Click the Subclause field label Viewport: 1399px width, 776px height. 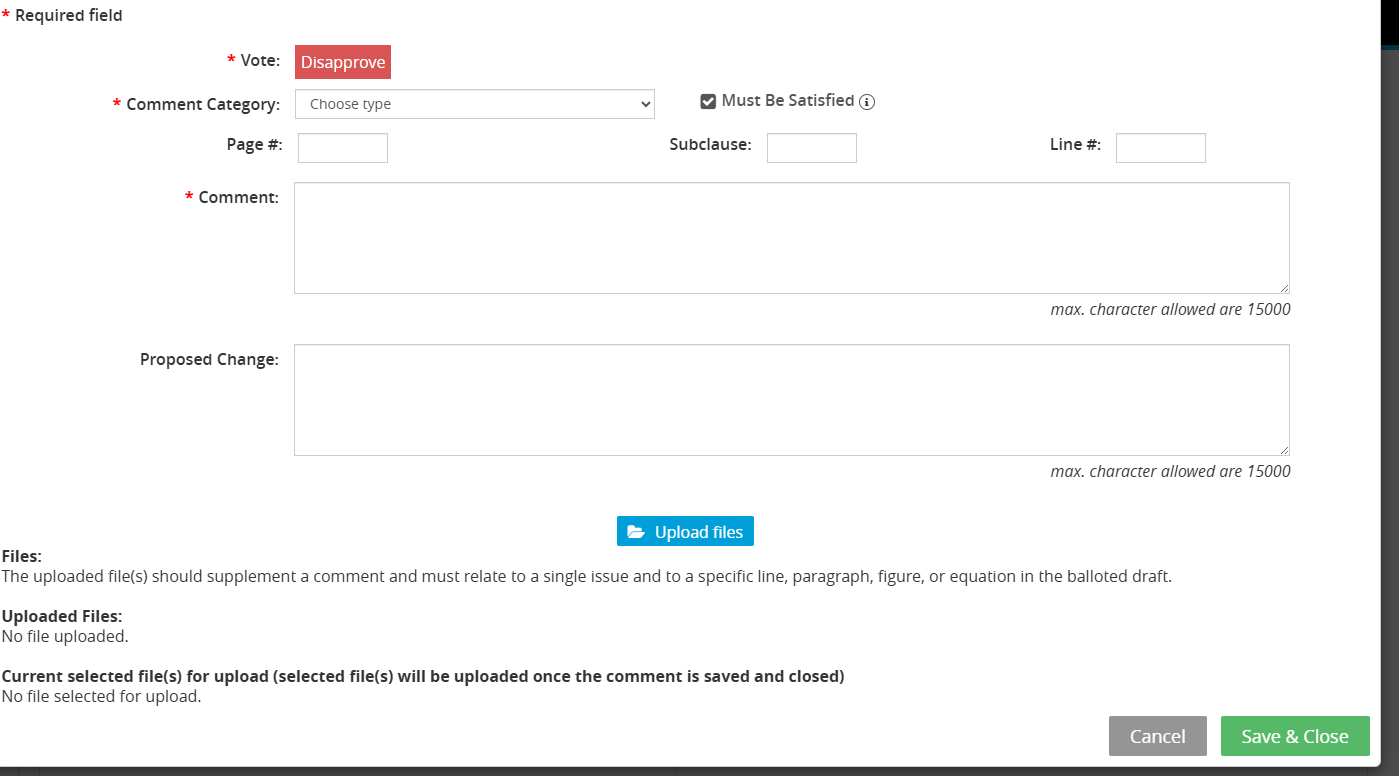[710, 145]
